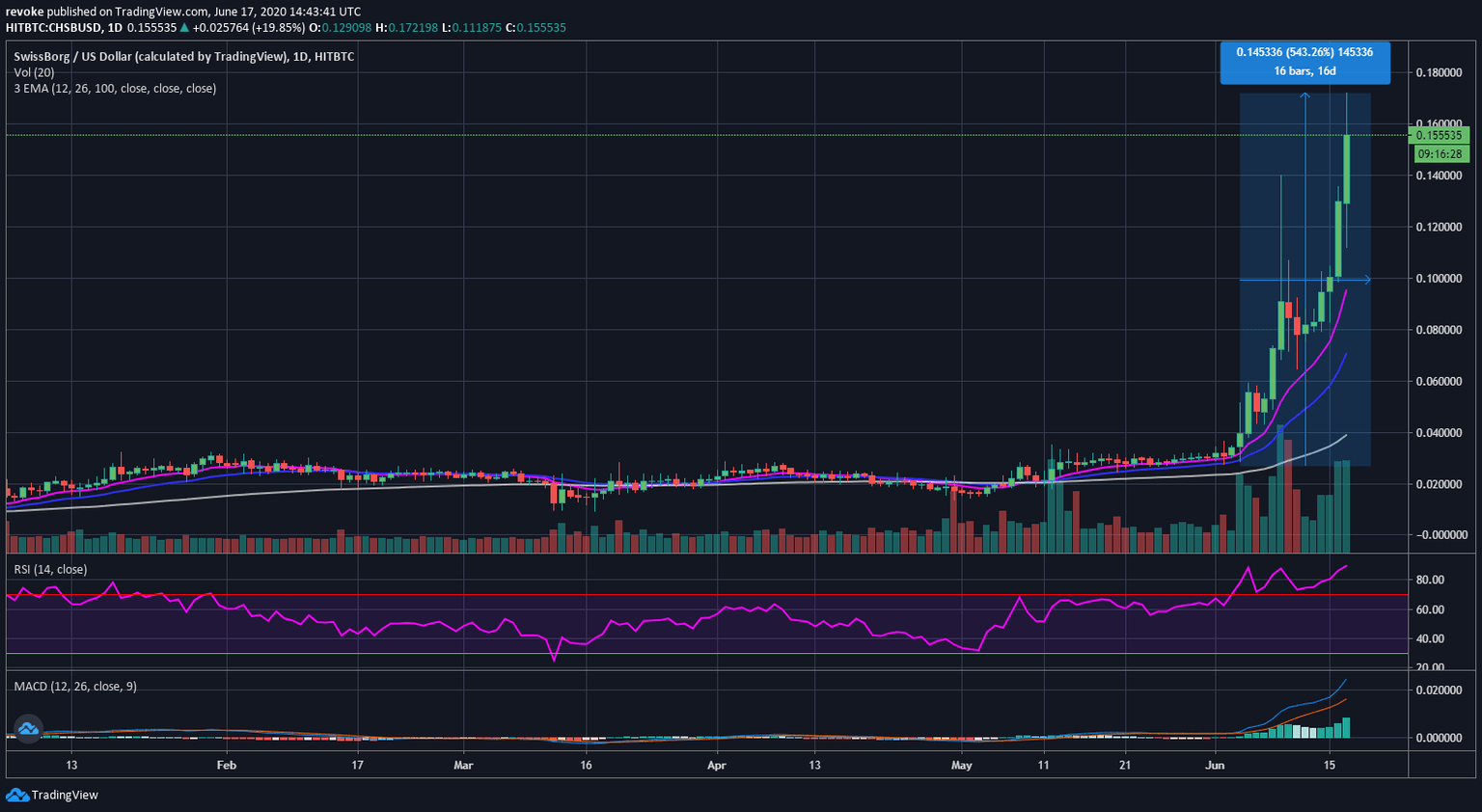Click the 60.00 label on the RSI axis
The width and height of the screenshot is (1482, 812).
[x=1430, y=610]
